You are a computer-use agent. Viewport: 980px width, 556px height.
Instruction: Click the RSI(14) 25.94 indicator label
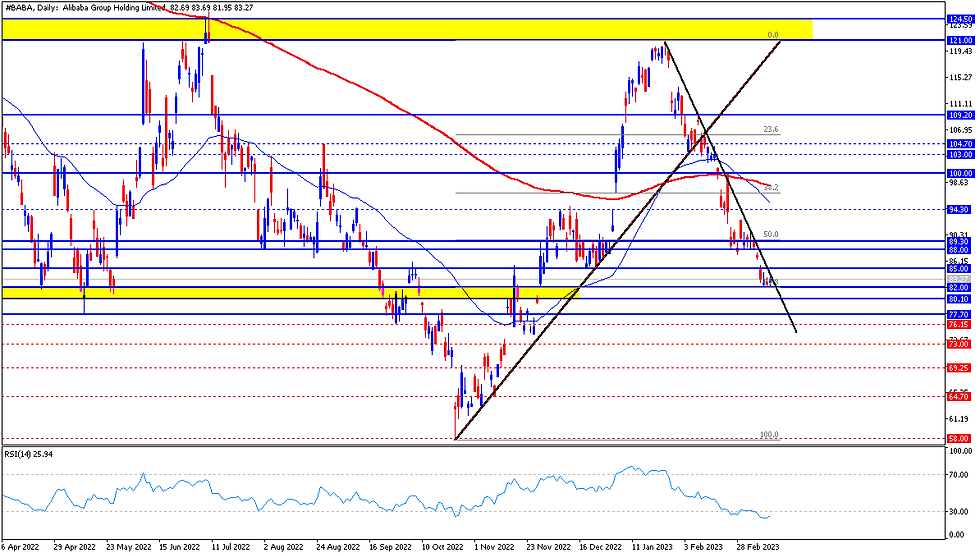click(28, 454)
